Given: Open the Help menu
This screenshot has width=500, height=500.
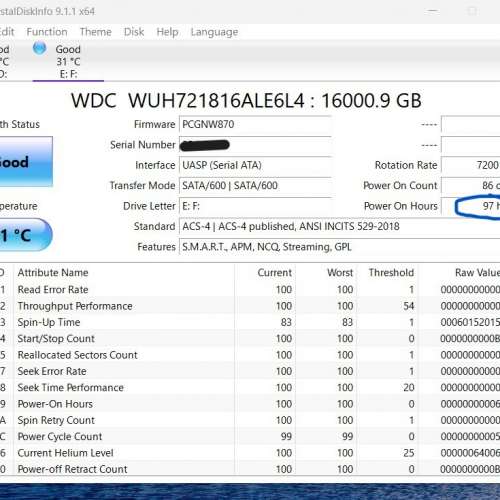Looking at the screenshot, I should 167,32.
